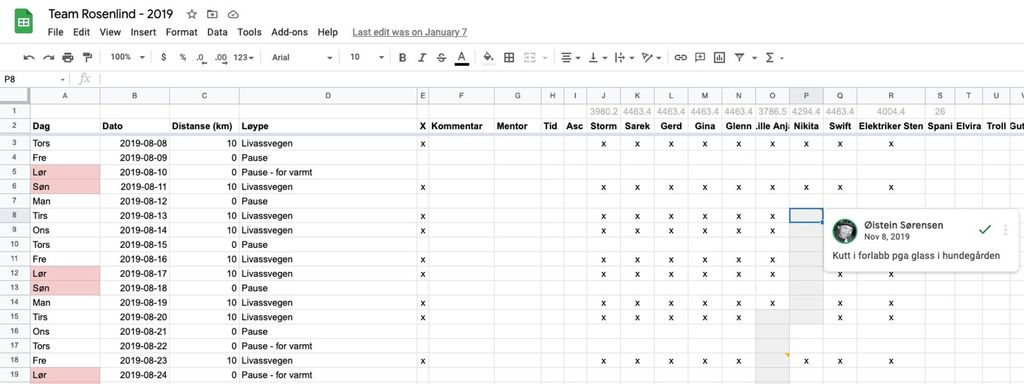1024x384 pixels.
Task: Click the print icon
Action: tap(68, 57)
